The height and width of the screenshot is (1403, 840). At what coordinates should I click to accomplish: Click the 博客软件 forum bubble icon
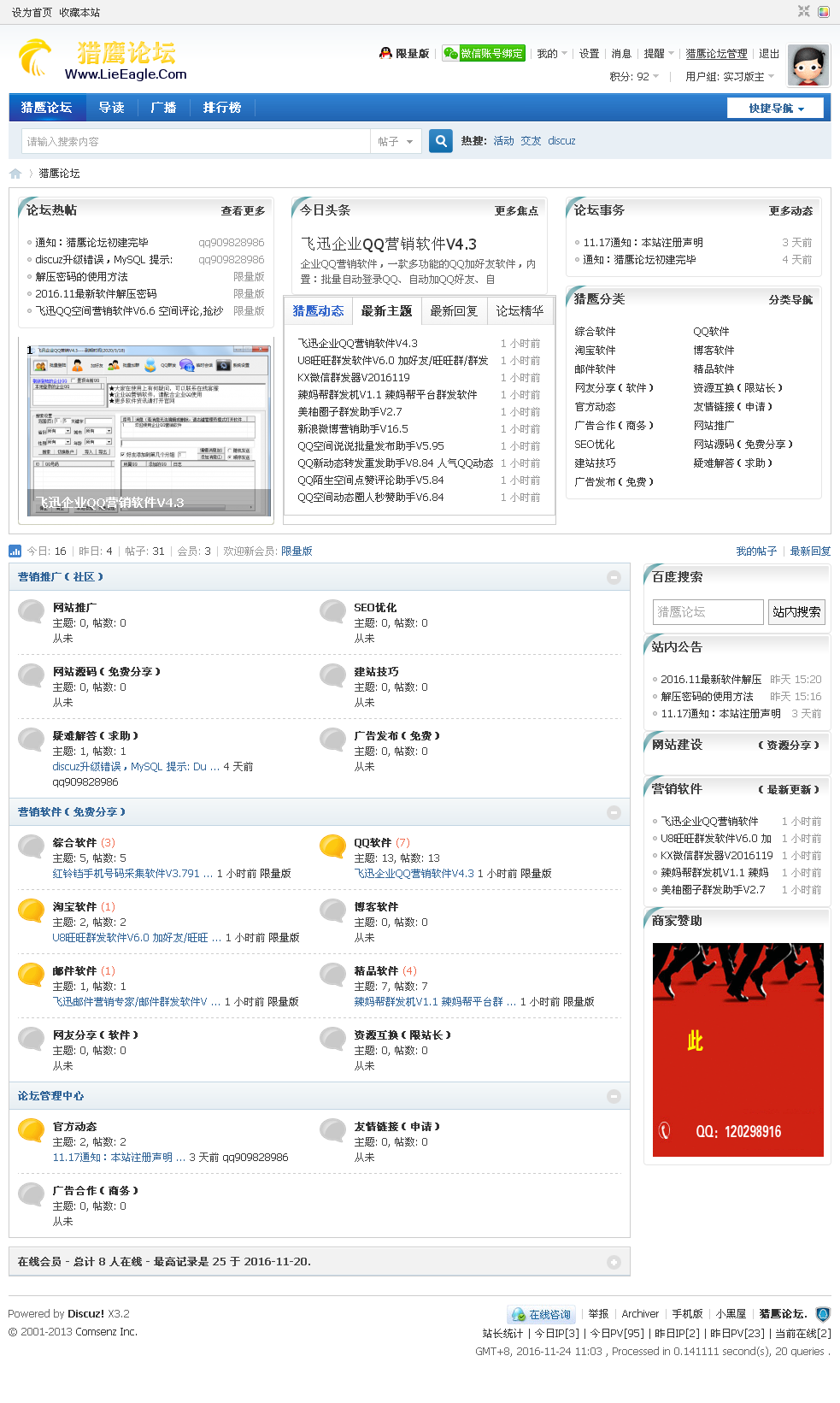pyautogui.click(x=332, y=910)
